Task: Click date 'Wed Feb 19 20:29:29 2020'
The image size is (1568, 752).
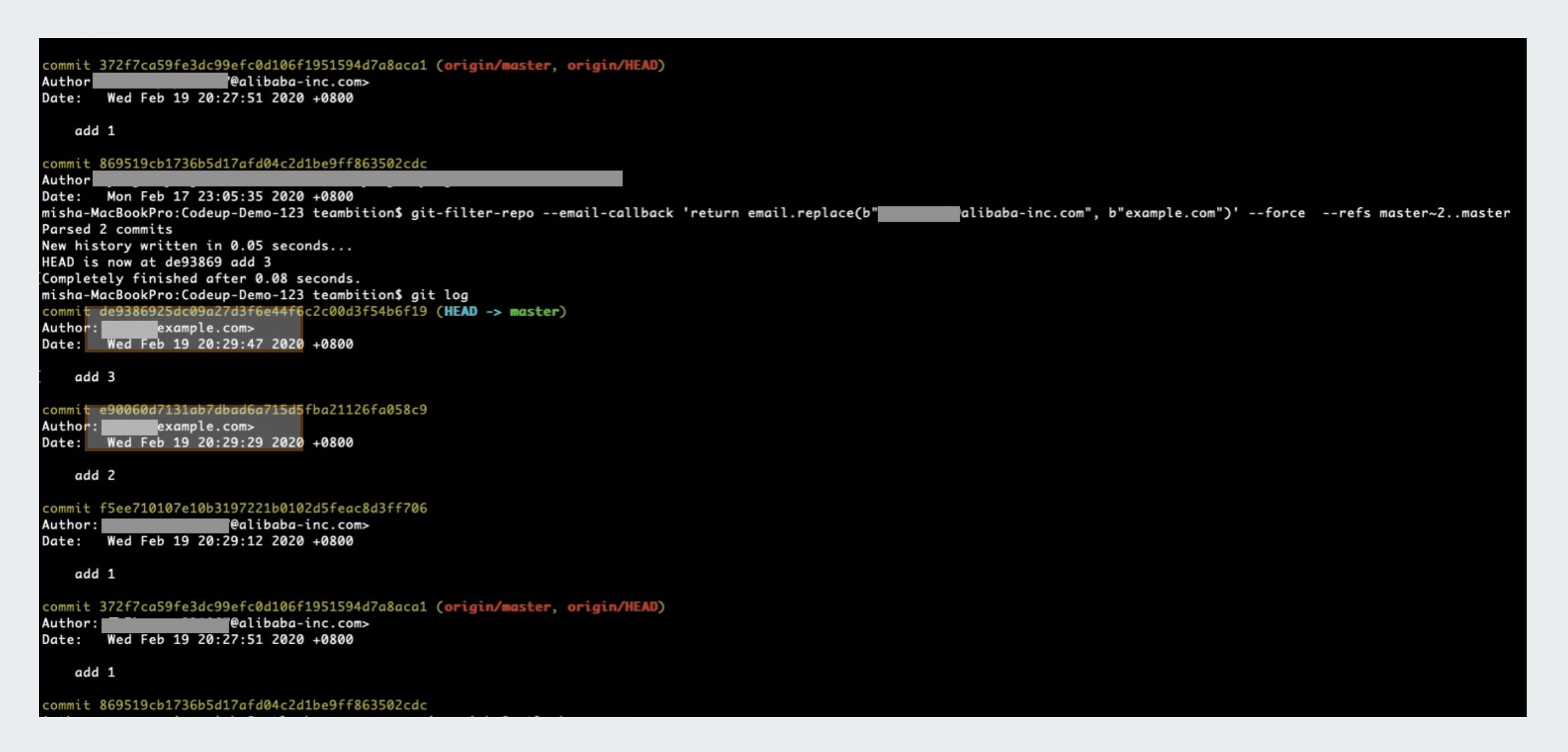Action: click(x=206, y=443)
